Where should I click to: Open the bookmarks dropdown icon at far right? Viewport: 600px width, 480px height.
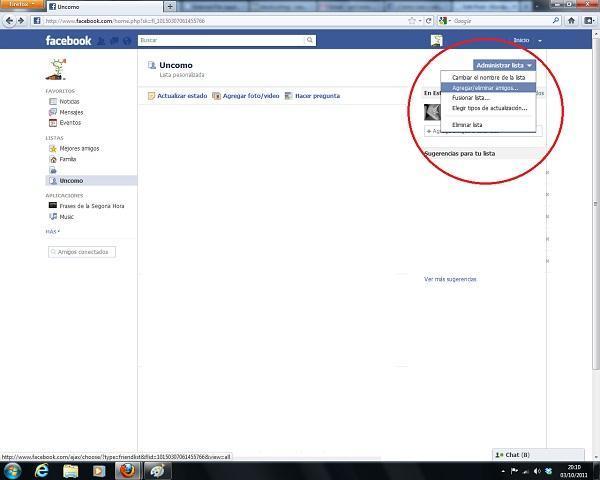[589, 21]
